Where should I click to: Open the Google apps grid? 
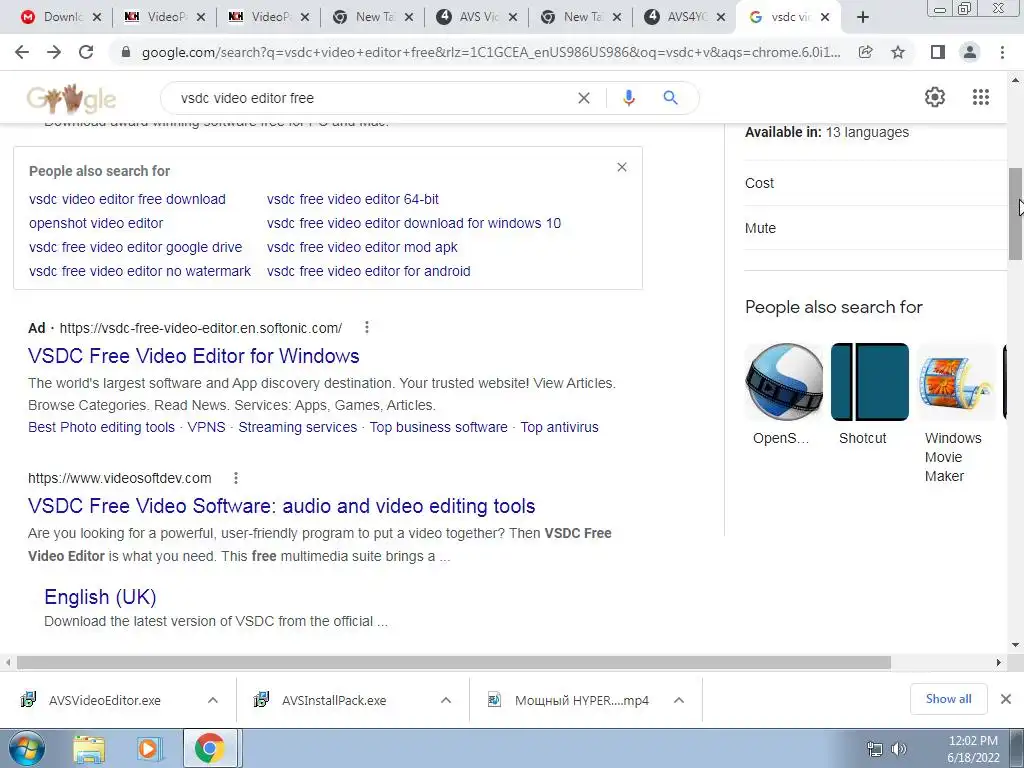pyautogui.click(x=980, y=97)
